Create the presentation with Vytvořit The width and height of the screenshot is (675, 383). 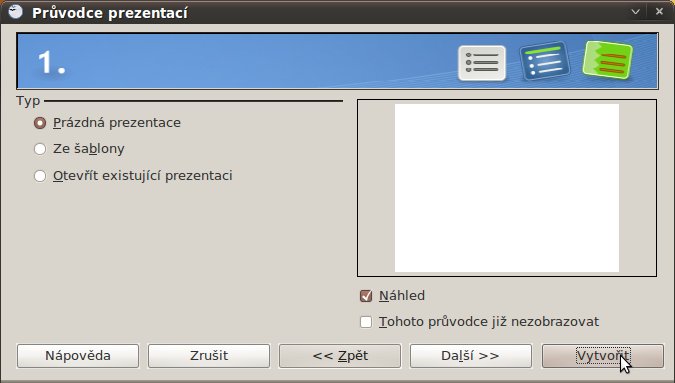click(x=603, y=356)
